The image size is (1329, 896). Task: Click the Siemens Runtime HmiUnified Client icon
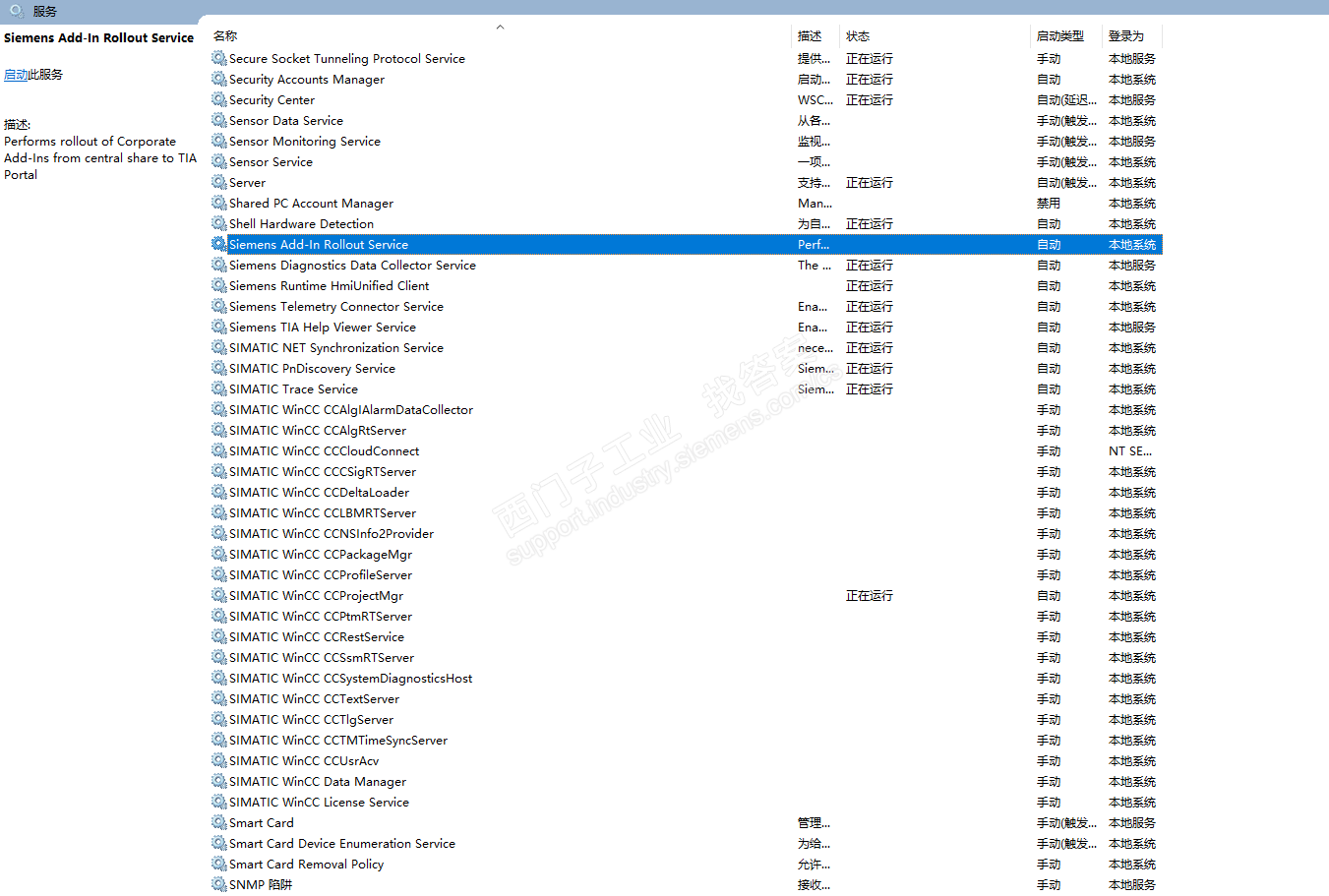(218, 286)
